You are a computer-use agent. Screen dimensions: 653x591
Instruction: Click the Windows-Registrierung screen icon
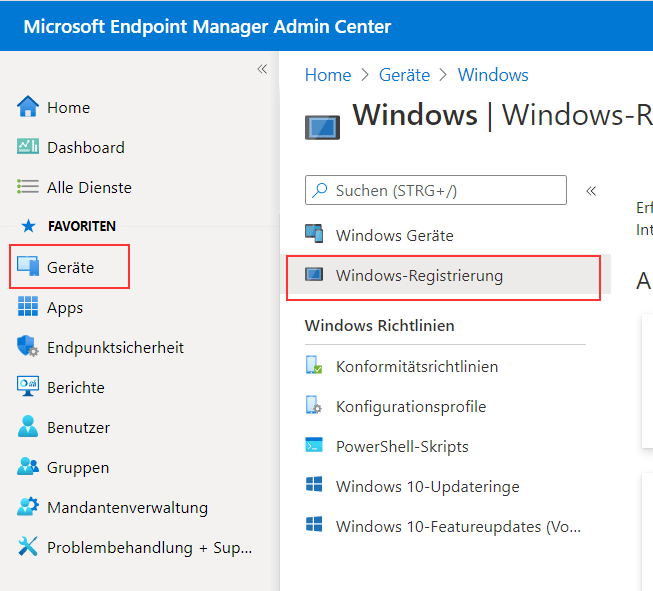(314, 274)
